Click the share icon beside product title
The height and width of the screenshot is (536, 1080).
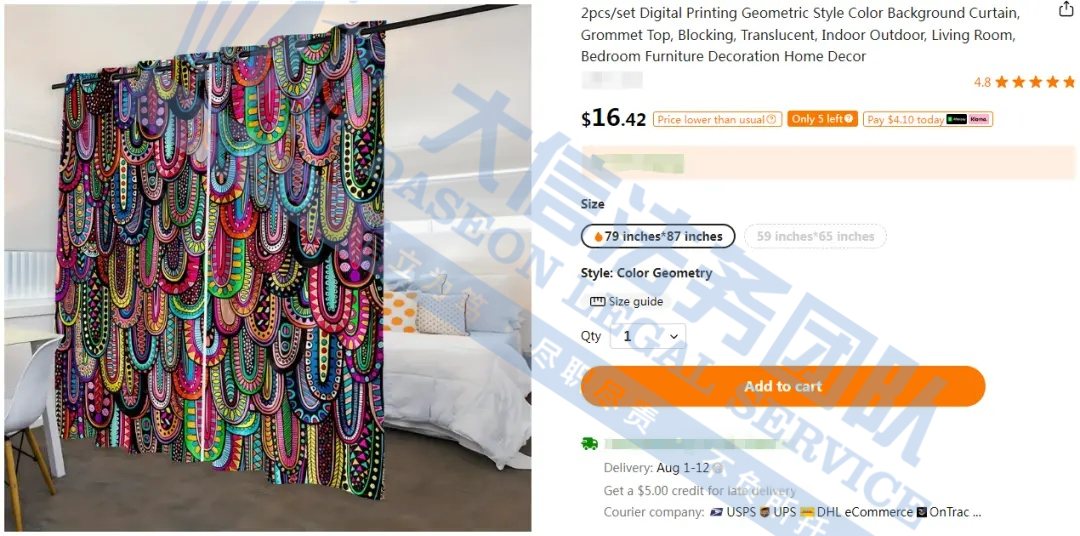click(1066, 10)
